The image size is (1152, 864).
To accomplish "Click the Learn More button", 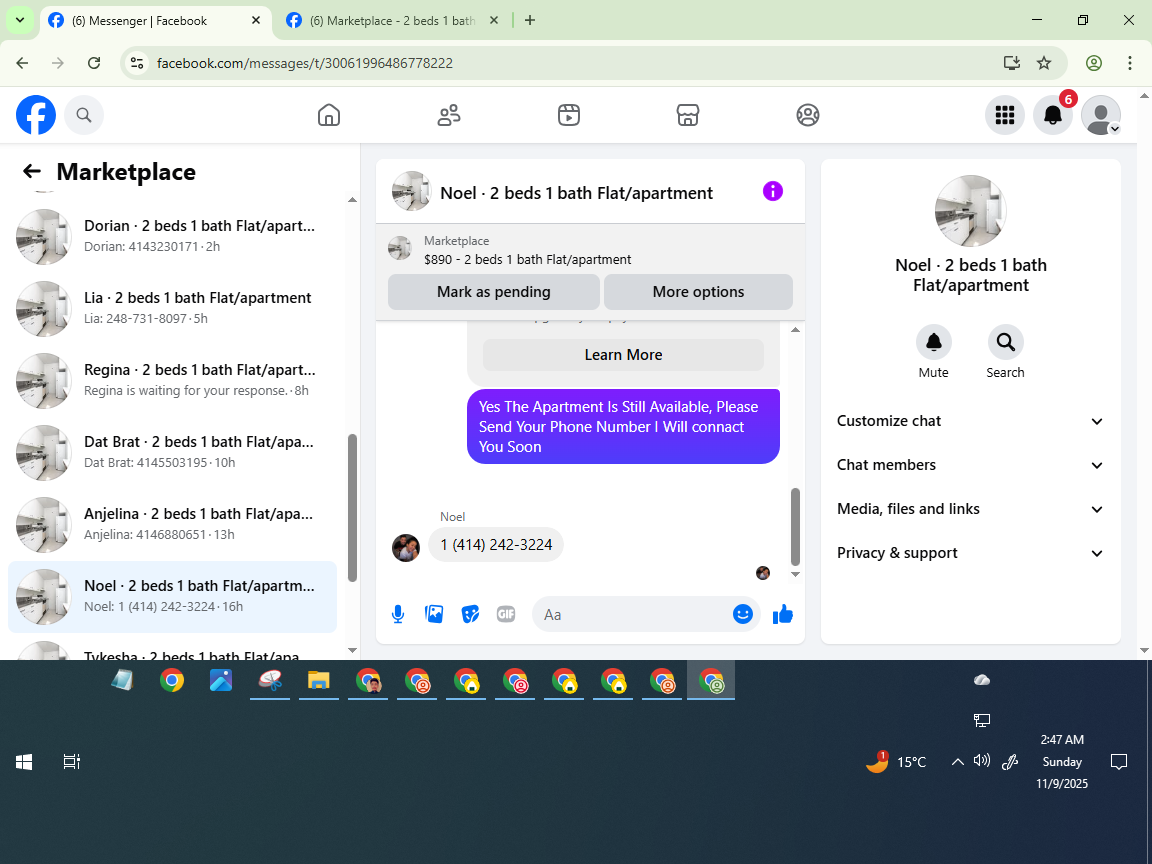I will click(623, 355).
